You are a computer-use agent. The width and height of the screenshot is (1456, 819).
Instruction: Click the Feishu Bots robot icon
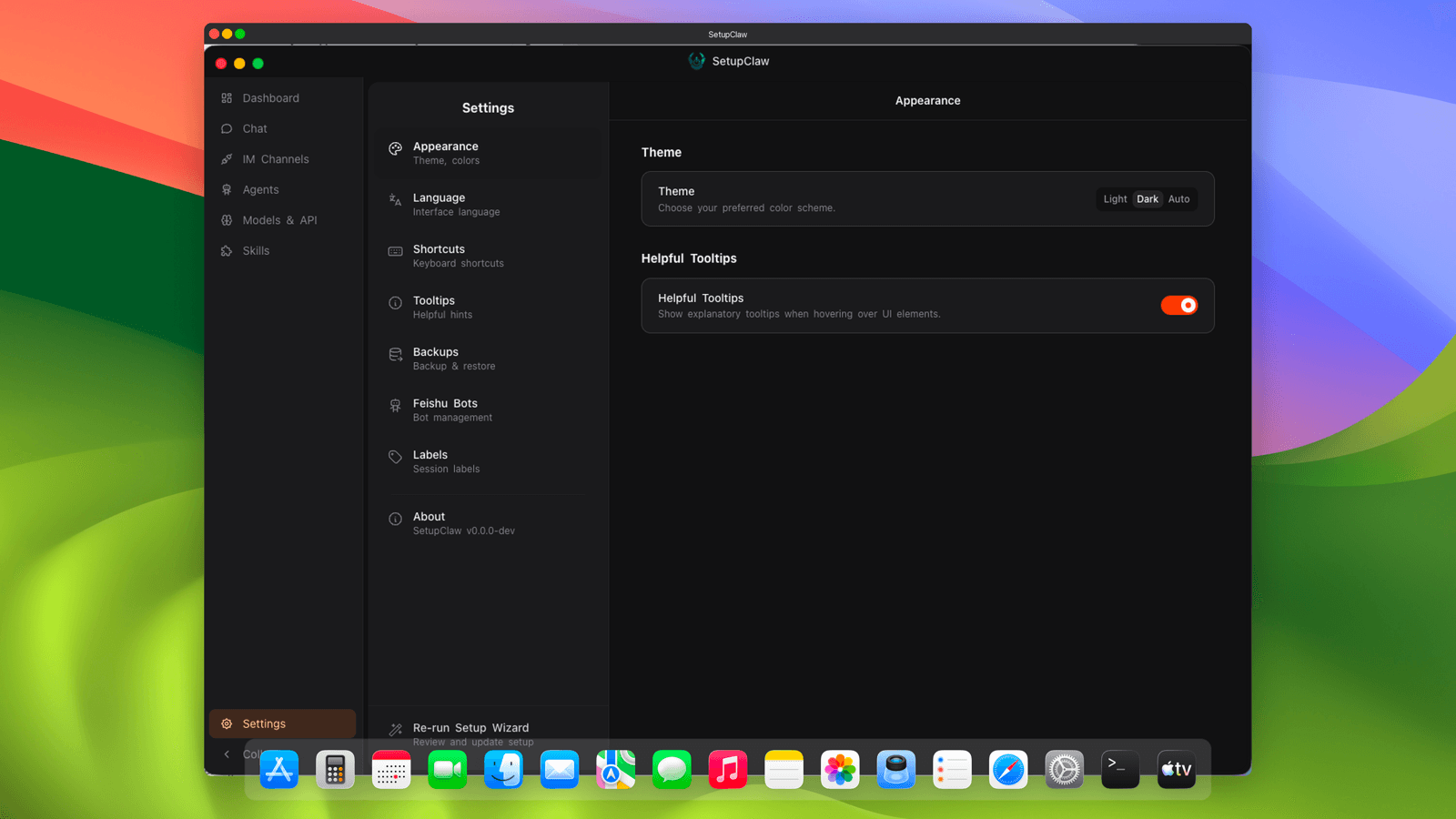coord(395,406)
